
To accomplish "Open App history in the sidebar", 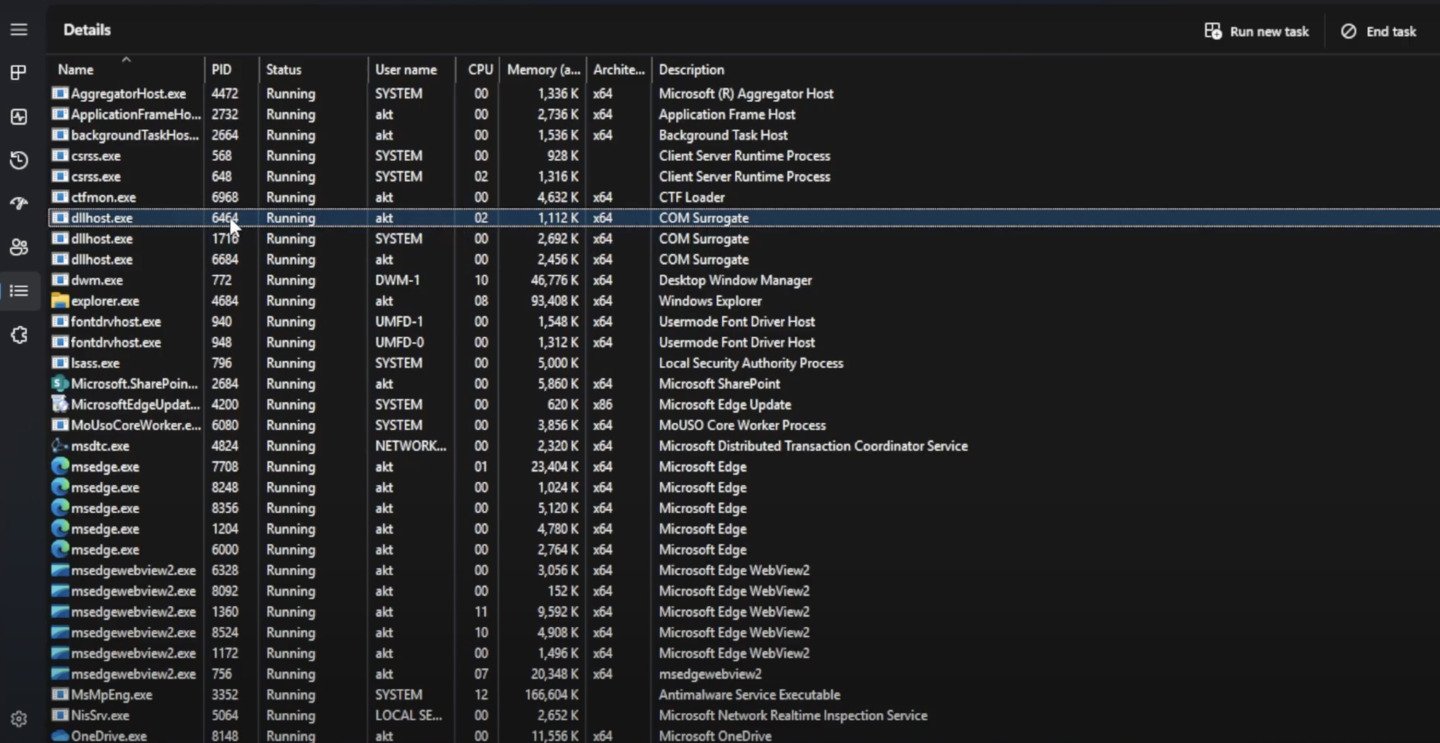I will pos(19,160).
